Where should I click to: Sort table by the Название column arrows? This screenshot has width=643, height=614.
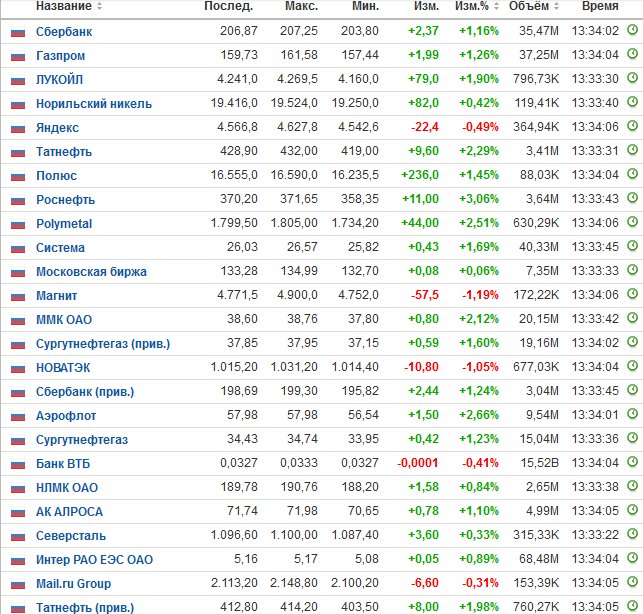[99, 6]
